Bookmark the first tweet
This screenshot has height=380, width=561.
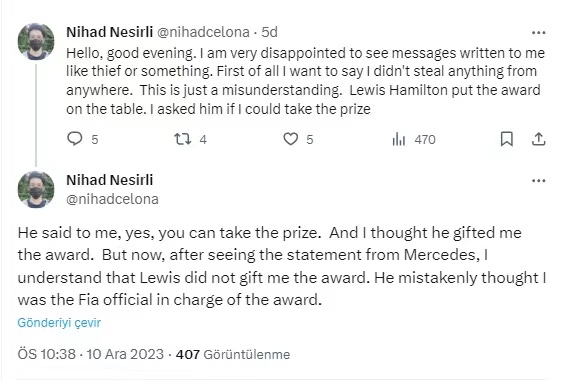pyautogui.click(x=507, y=139)
